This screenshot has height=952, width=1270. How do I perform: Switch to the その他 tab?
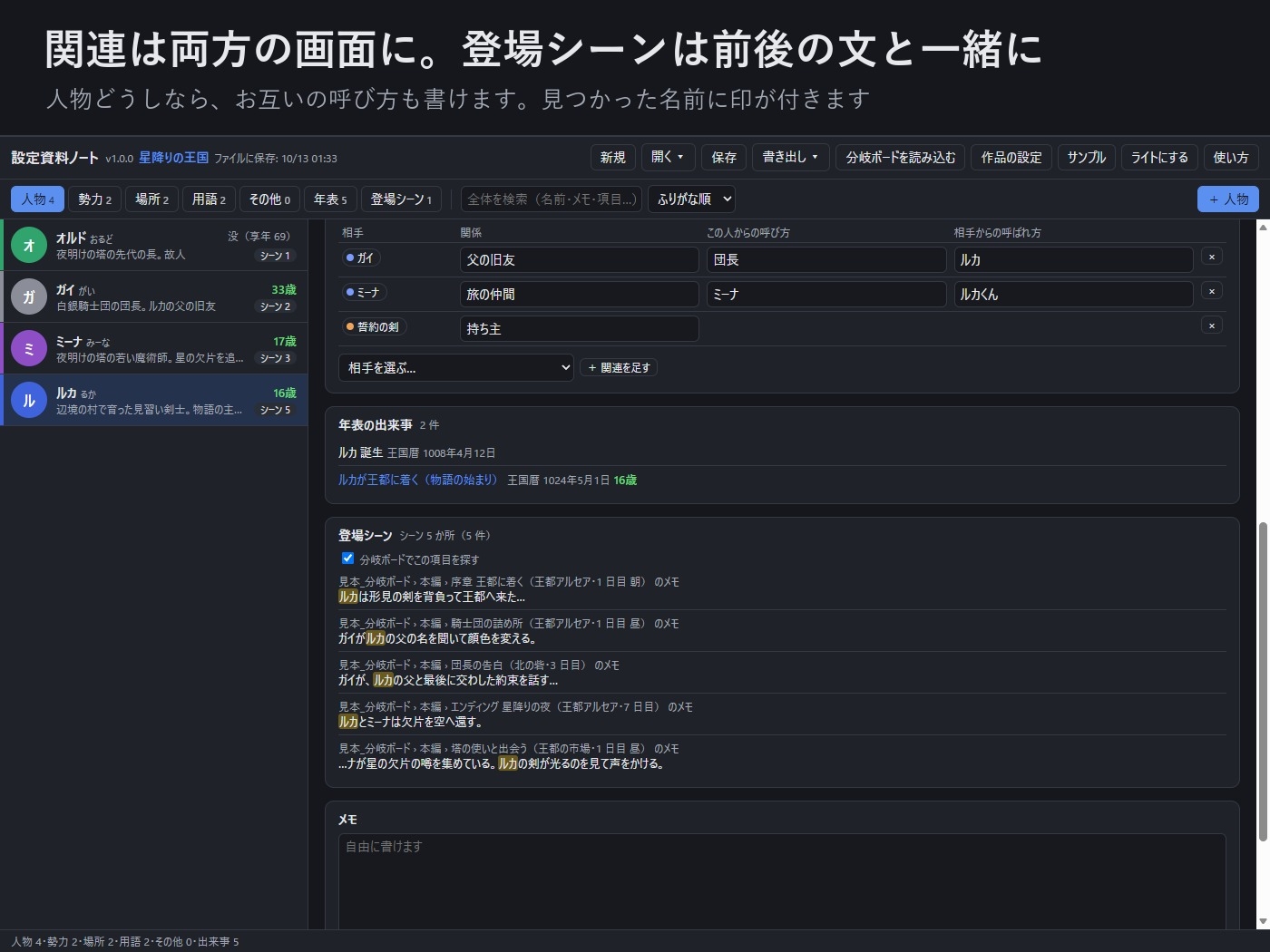[x=269, y=199]
